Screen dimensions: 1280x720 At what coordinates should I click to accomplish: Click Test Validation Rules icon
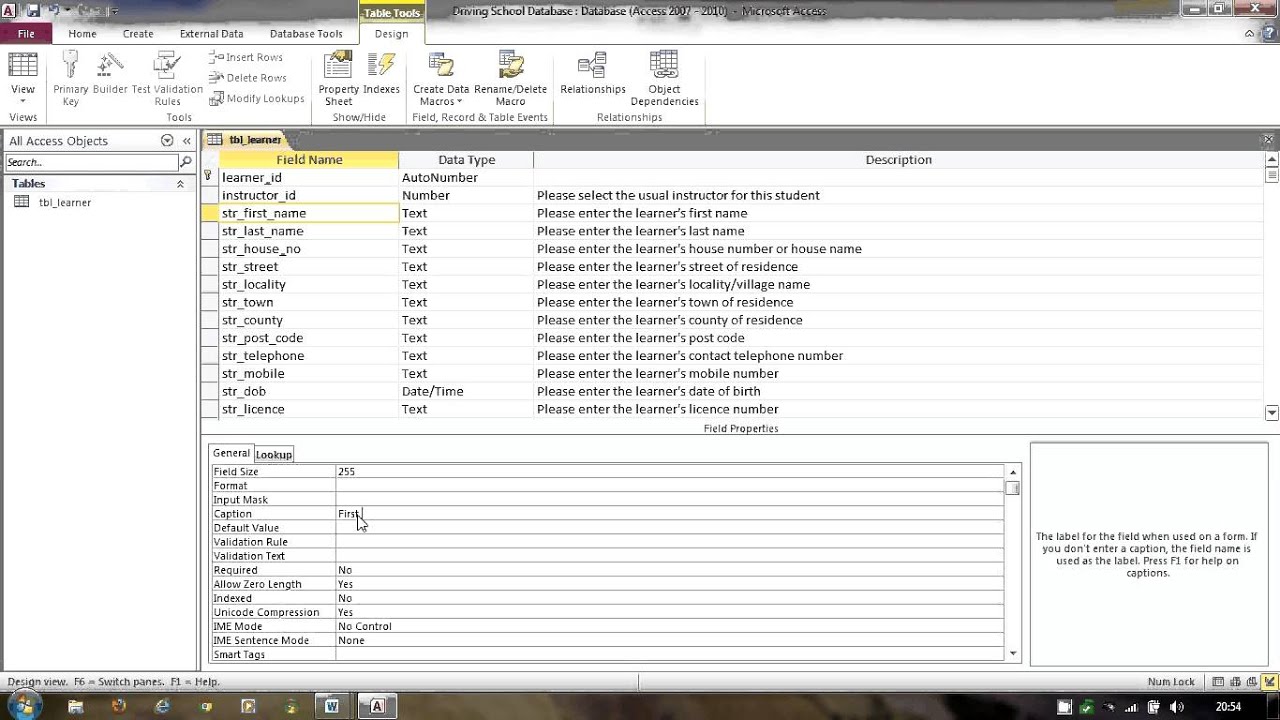[167, 78]
